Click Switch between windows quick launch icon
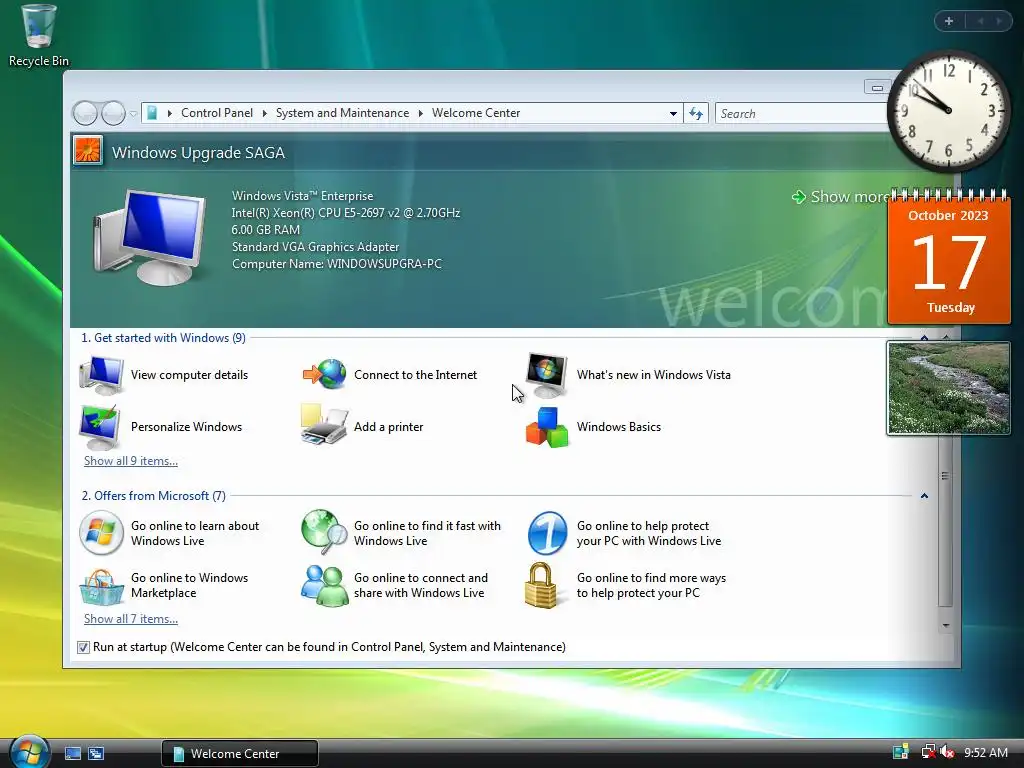 click(x=96, y=754)
